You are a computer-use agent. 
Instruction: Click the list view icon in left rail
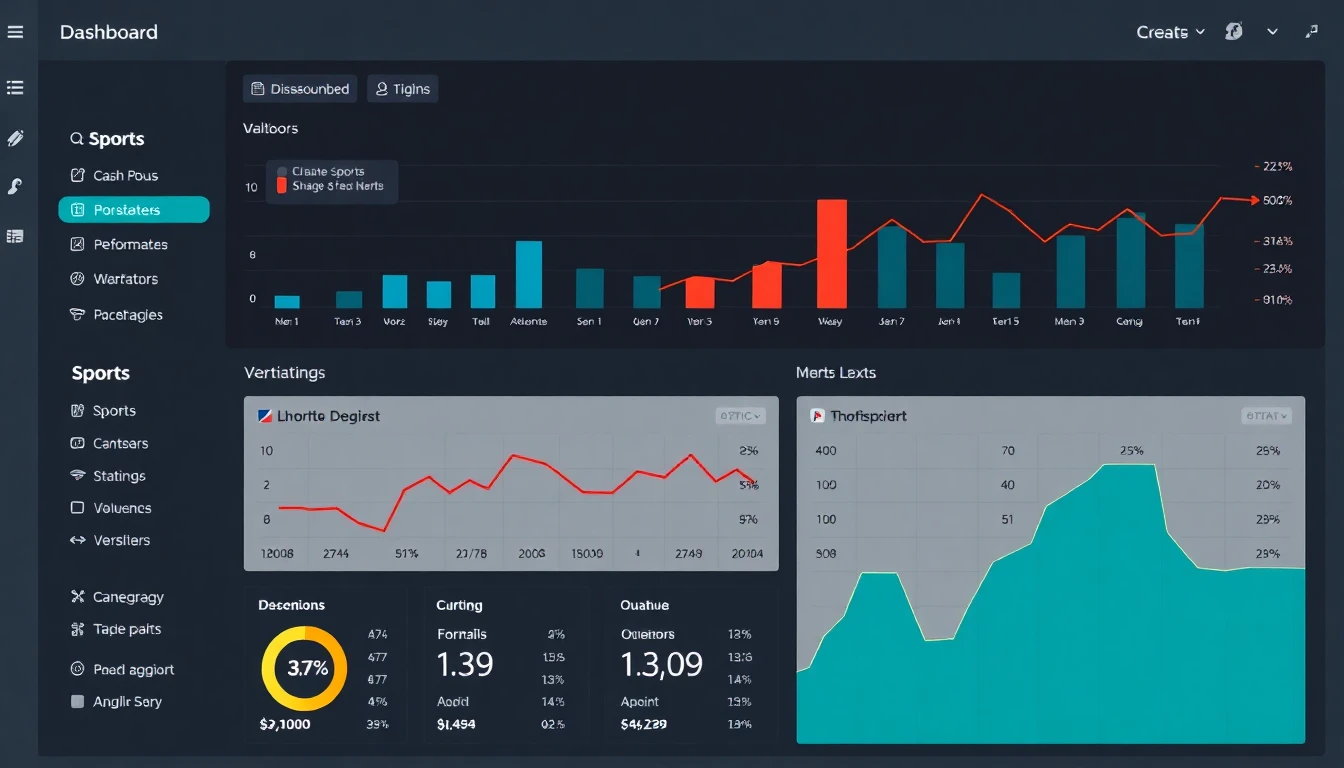pyautogui.click(x=15, y=88)
